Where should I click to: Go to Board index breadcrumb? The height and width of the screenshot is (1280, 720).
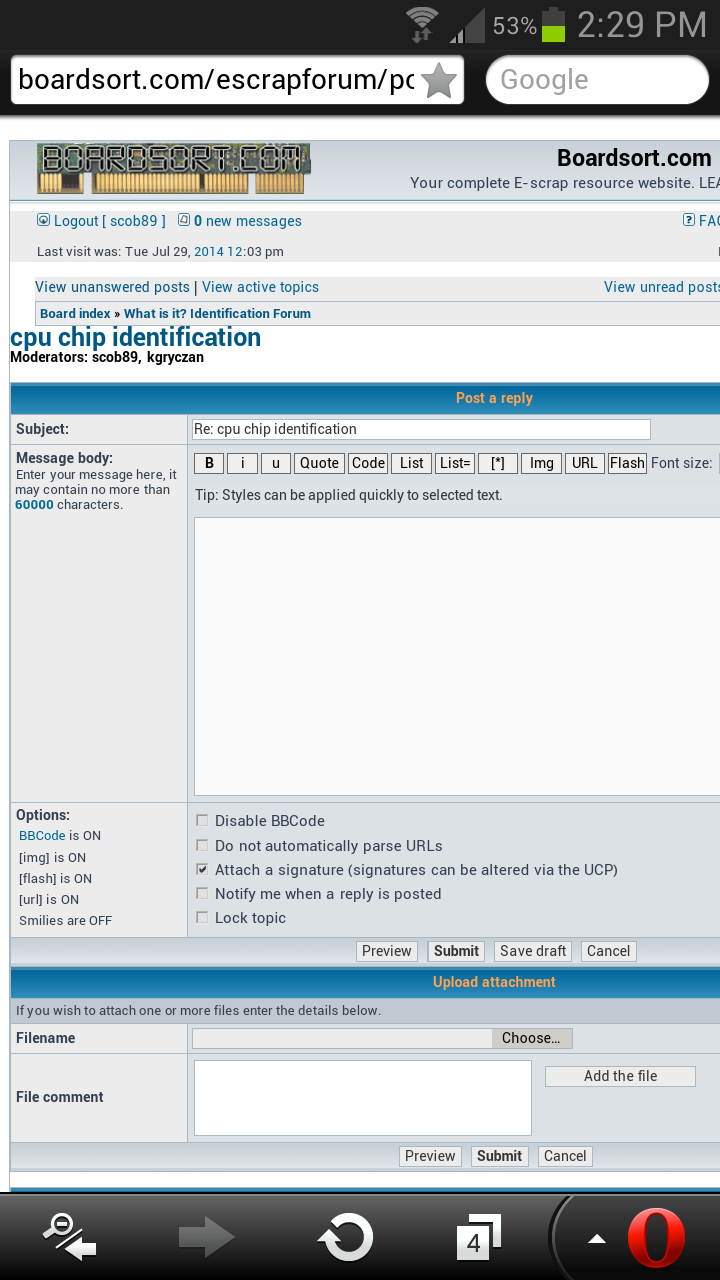coord(75,313)
